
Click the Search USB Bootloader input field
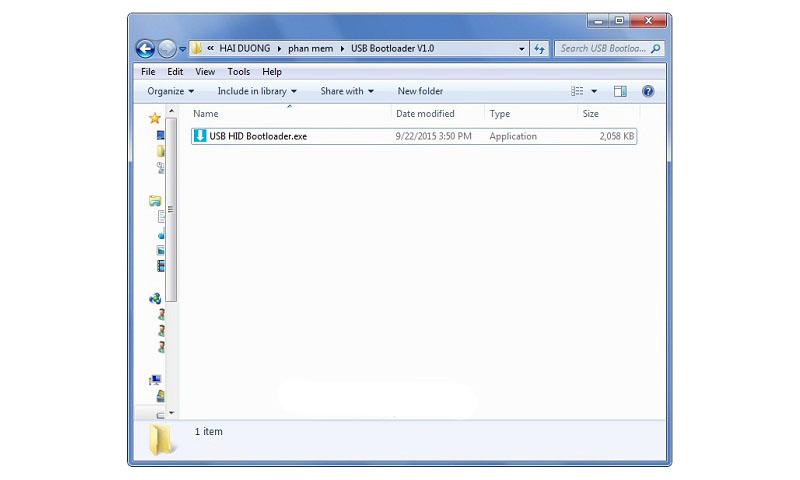point(604,48)
